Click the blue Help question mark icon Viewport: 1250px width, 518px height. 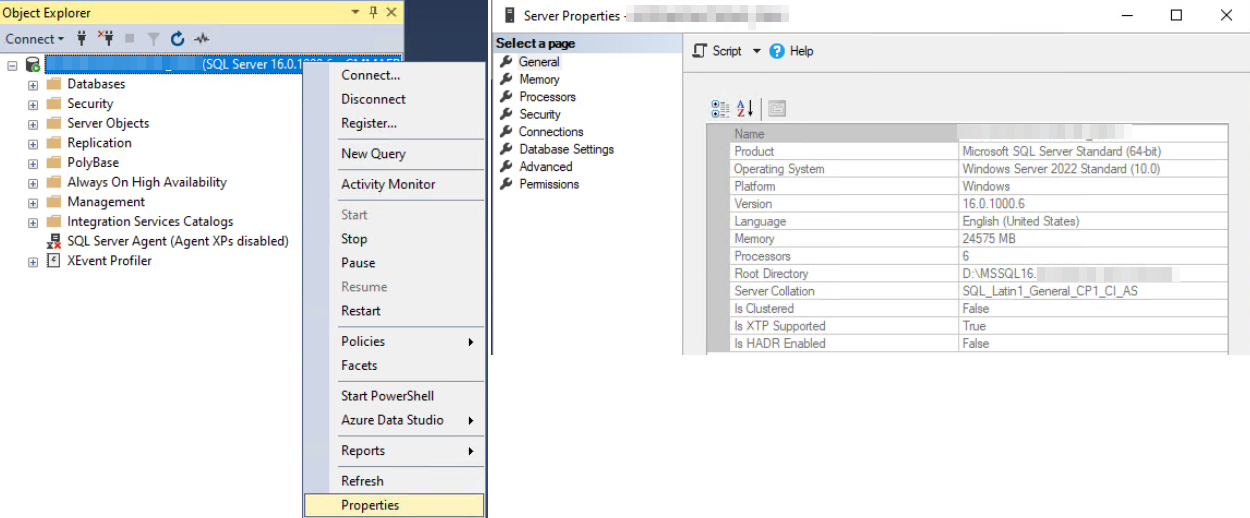point(777,51)
